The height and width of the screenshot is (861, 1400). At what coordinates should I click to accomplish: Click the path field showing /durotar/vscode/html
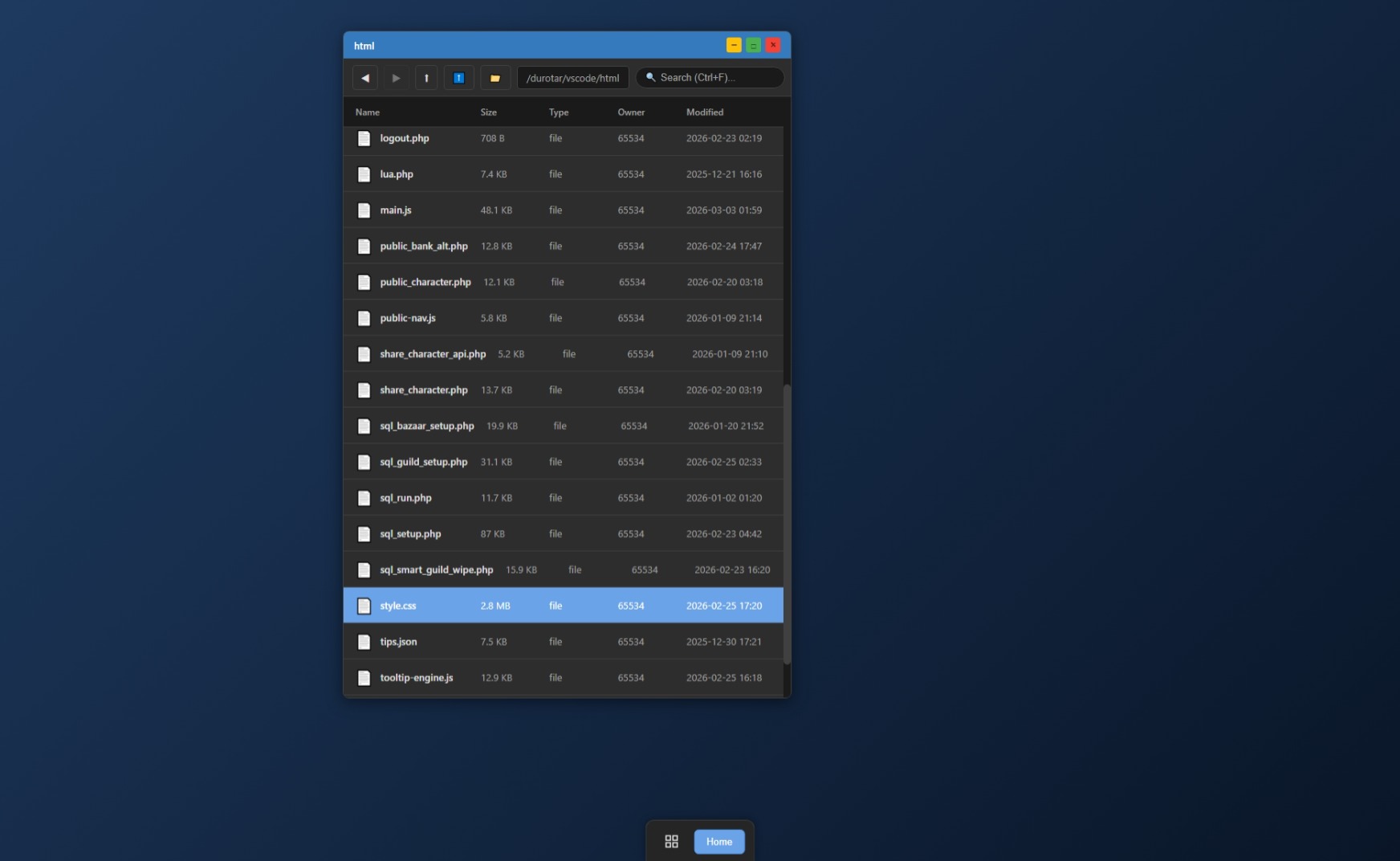[572, 77]
